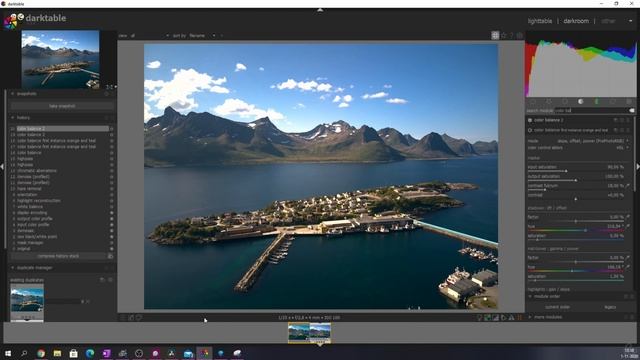The height and width of the screenshot is (360, 640).
Task: Pick color for mid-tones hue
Action: click(x=629, y=267)
